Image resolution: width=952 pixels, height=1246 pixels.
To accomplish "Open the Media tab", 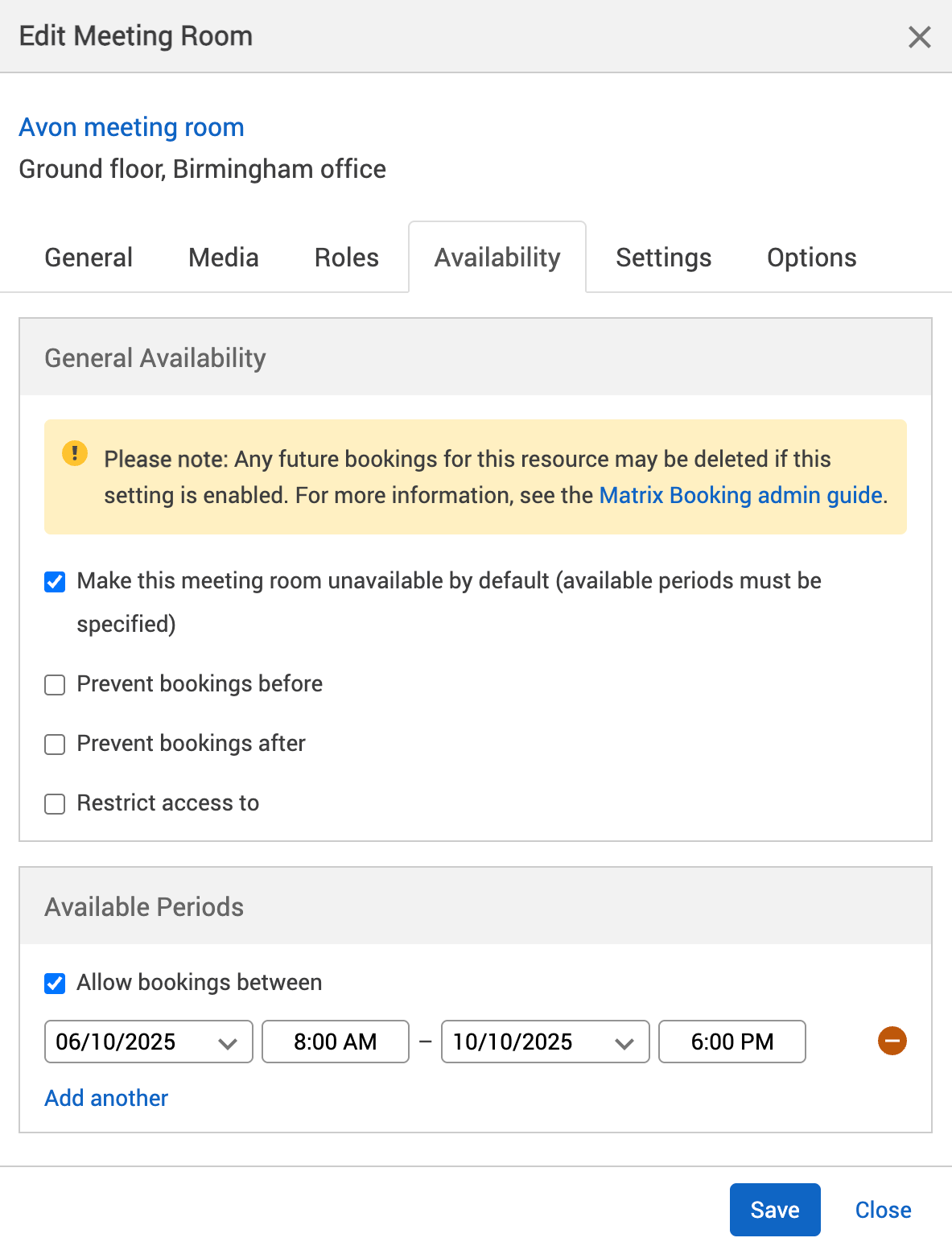I will (223, 257).
